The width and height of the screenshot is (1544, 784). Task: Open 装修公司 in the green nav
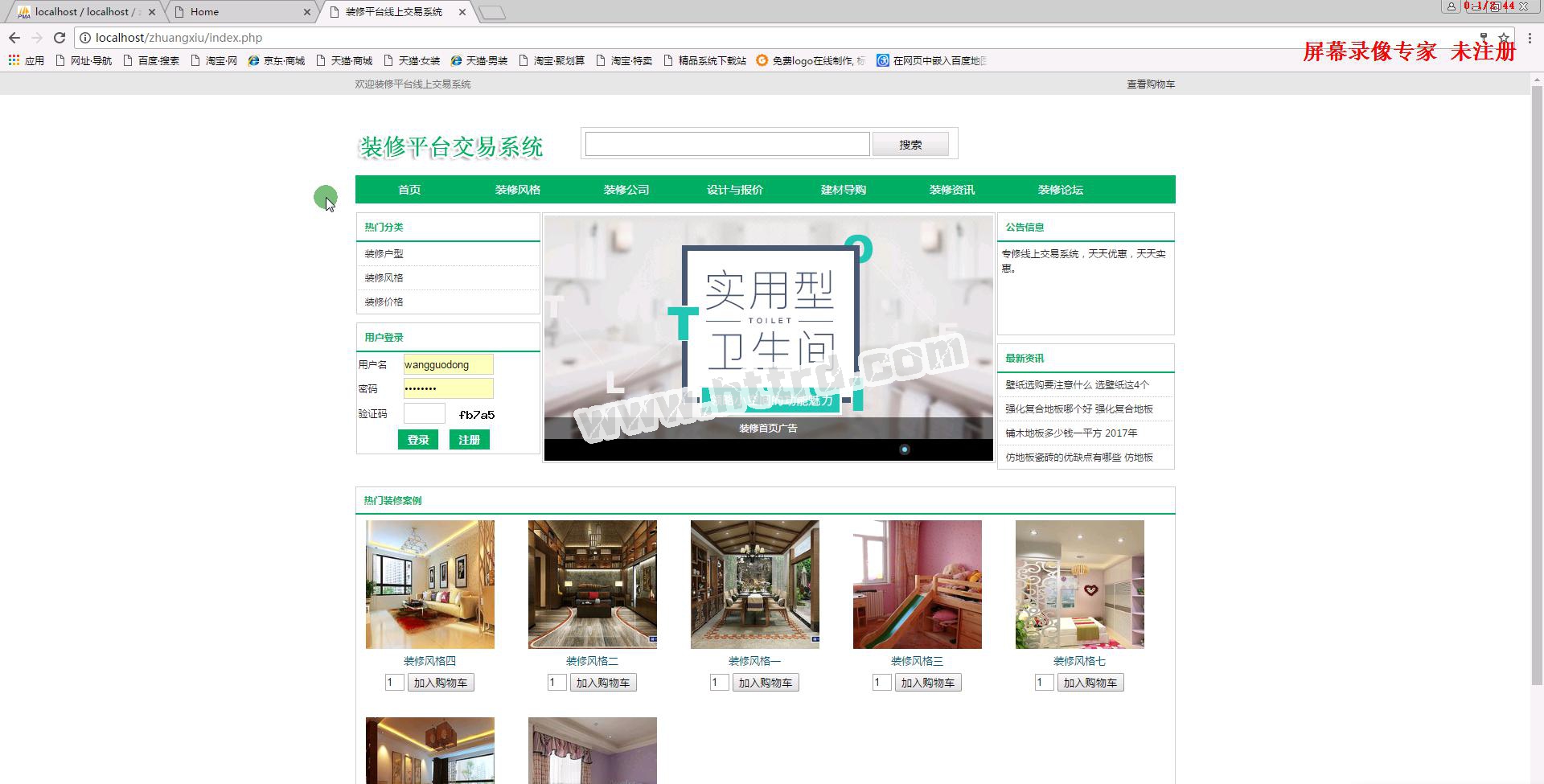626,190
